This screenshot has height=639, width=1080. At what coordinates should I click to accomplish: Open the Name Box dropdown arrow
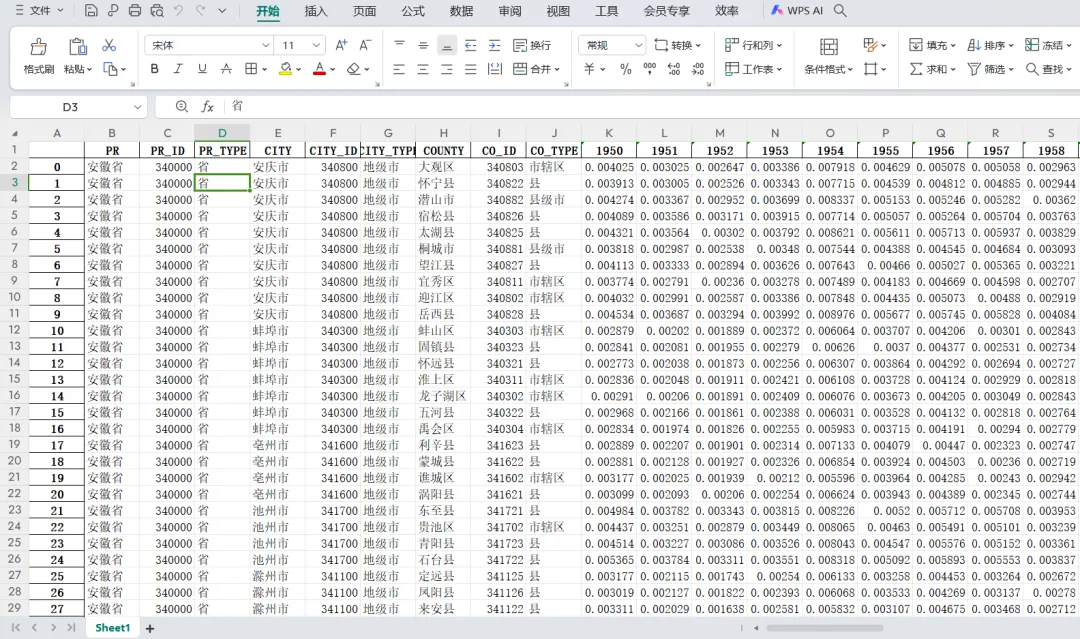[137, 107]
